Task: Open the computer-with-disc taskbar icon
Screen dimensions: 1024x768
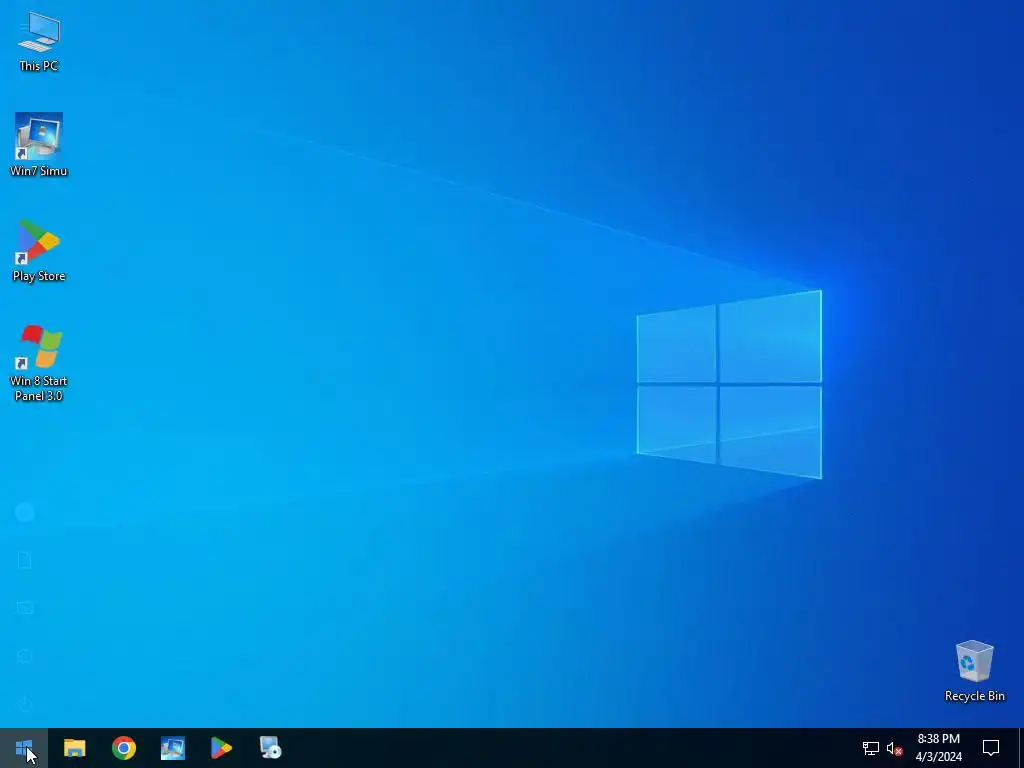Action: point(270,748)
